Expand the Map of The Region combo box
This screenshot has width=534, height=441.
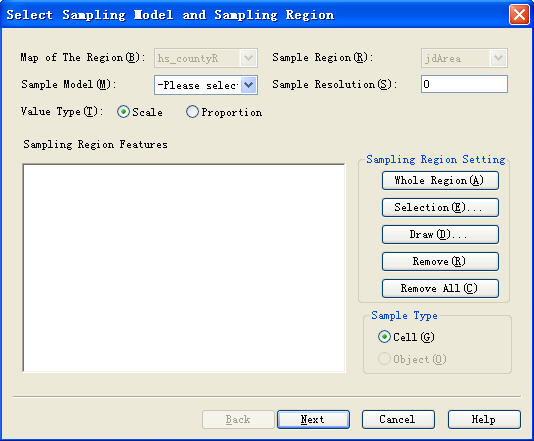pyautogui.click(x=249, y=58)
